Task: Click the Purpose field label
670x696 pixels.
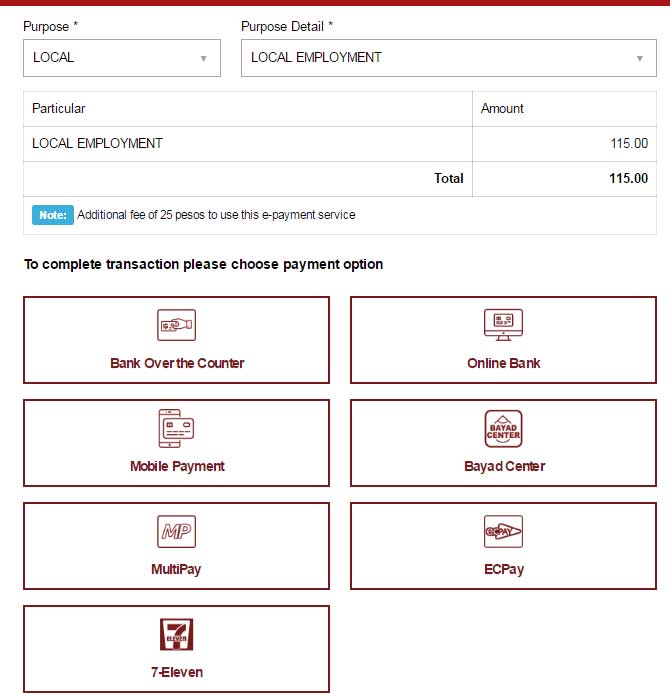Action: (50, 27)
